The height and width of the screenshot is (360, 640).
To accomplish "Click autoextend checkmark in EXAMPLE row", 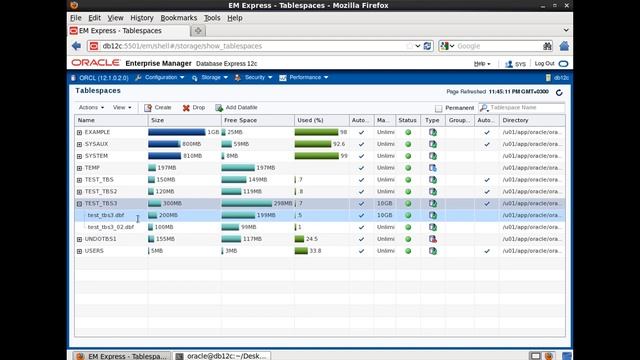I will (x=361, y=133).
